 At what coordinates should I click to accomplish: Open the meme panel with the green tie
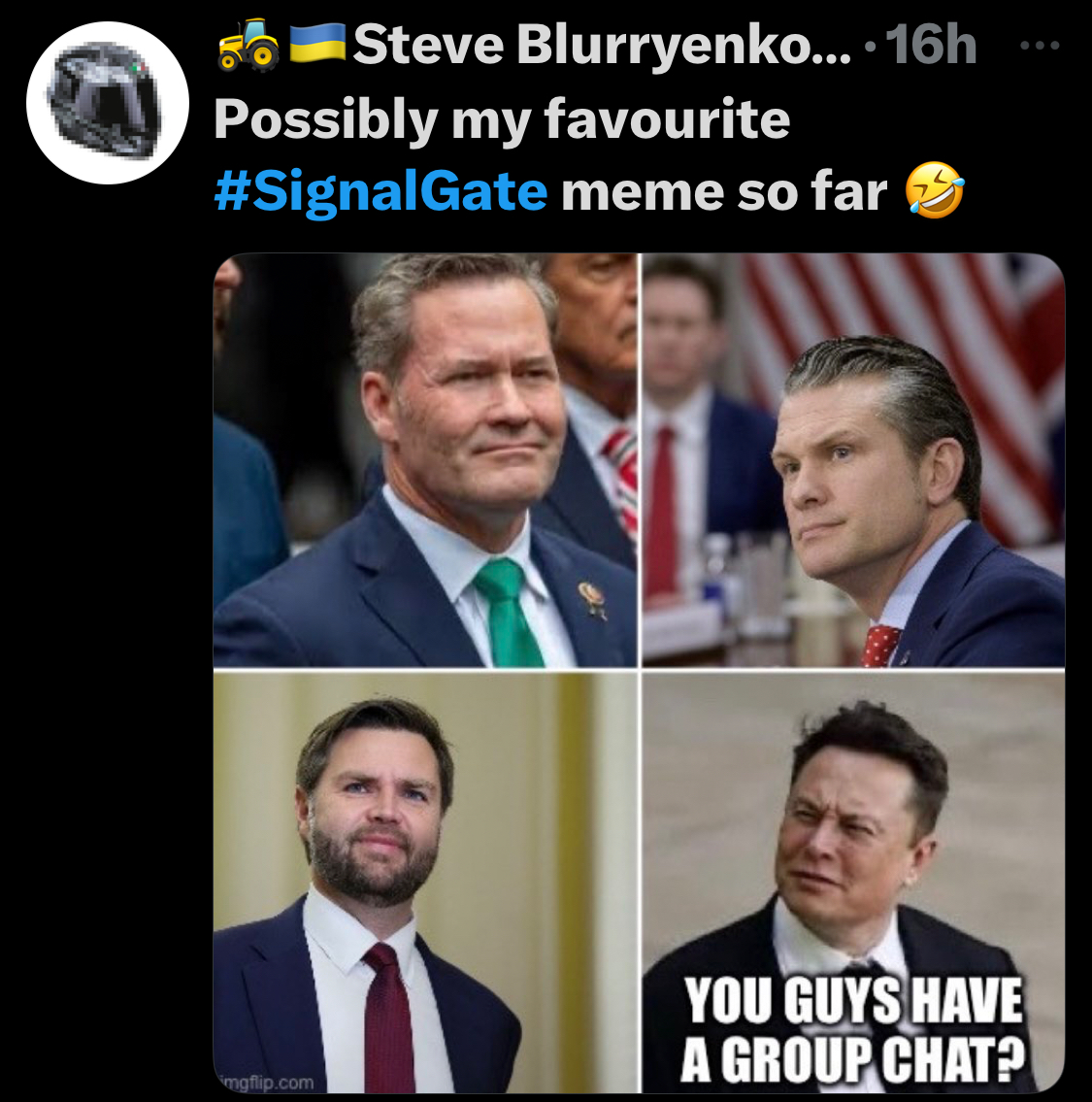425,460
